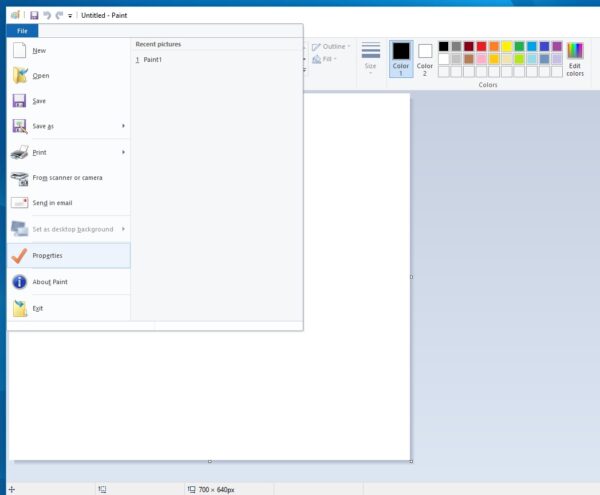
Task: Click the New document icon
Action: click(x=20, y=50)
